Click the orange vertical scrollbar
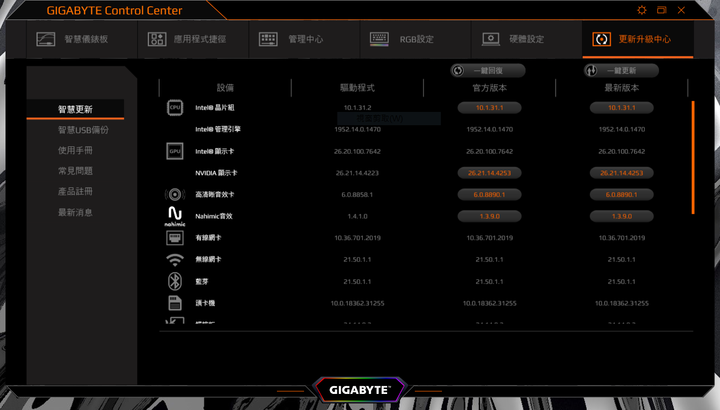This screenshot has height=410, width=720. pos(693,157)
